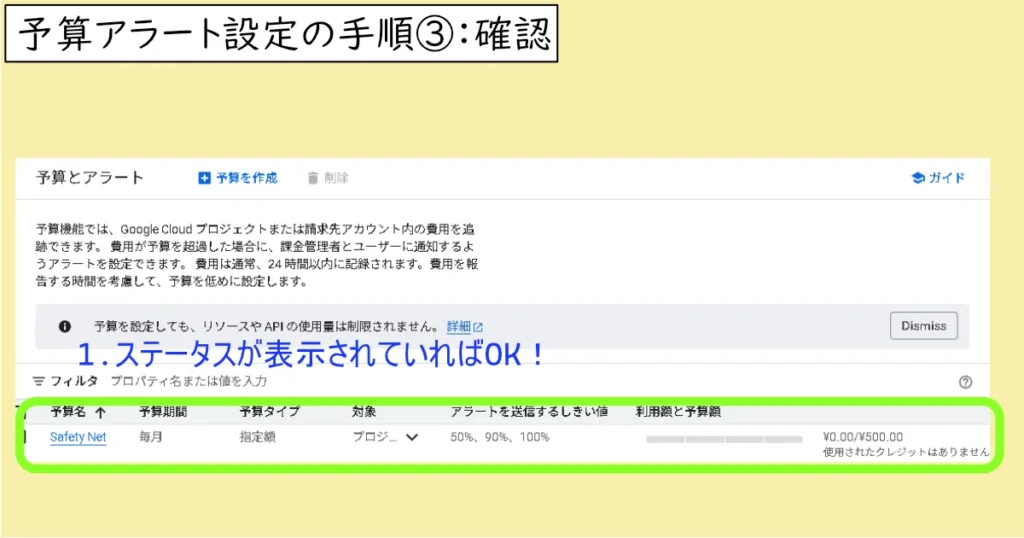Click the 指定額 budget type cell

point(257,437)
